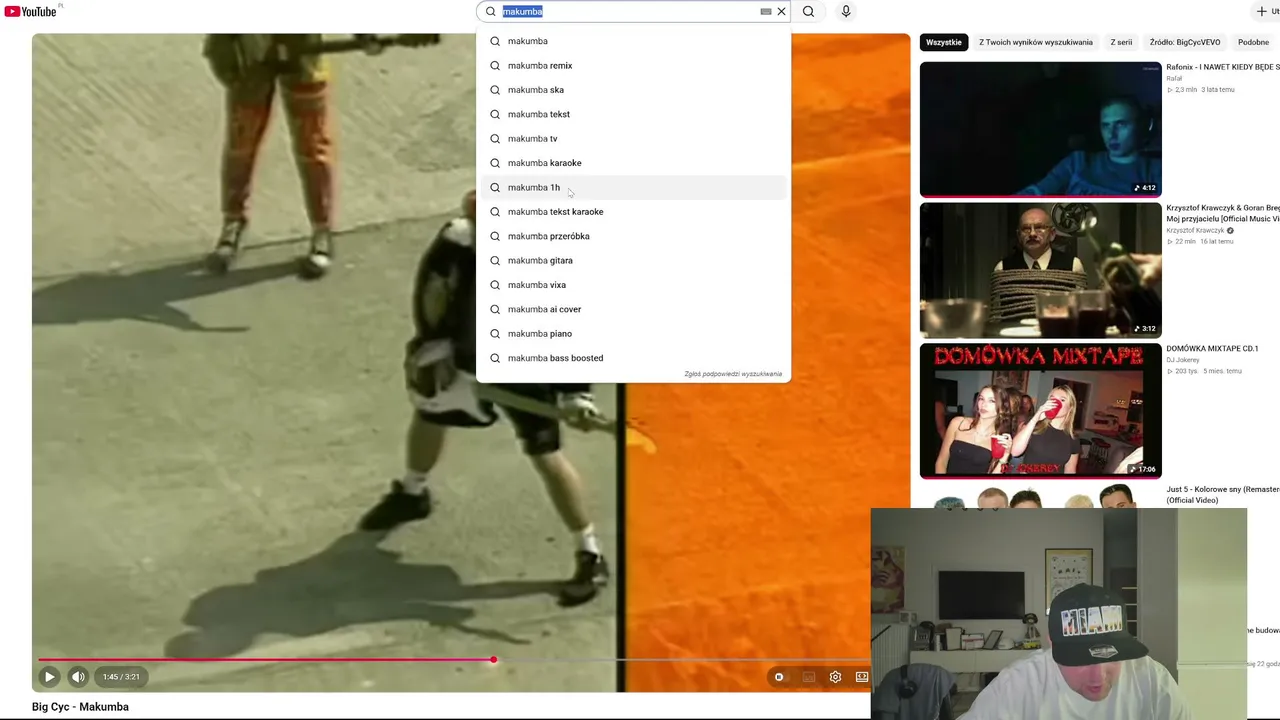Select the "Wszystkie" filter chip
The image size is (1280, 720).
tap(943, 42)
